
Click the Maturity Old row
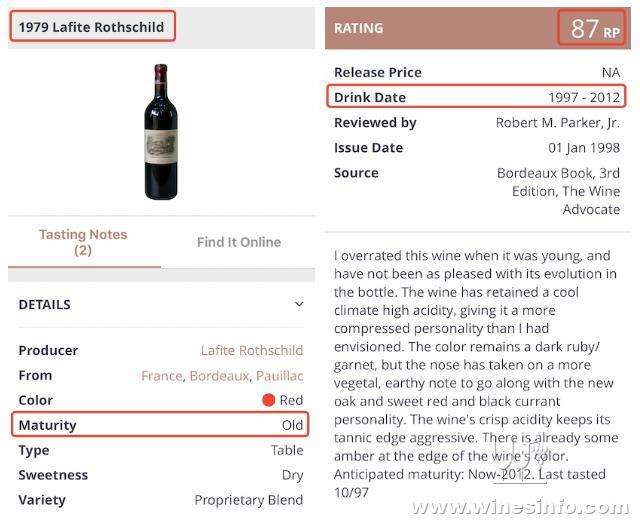coord(160,425)
